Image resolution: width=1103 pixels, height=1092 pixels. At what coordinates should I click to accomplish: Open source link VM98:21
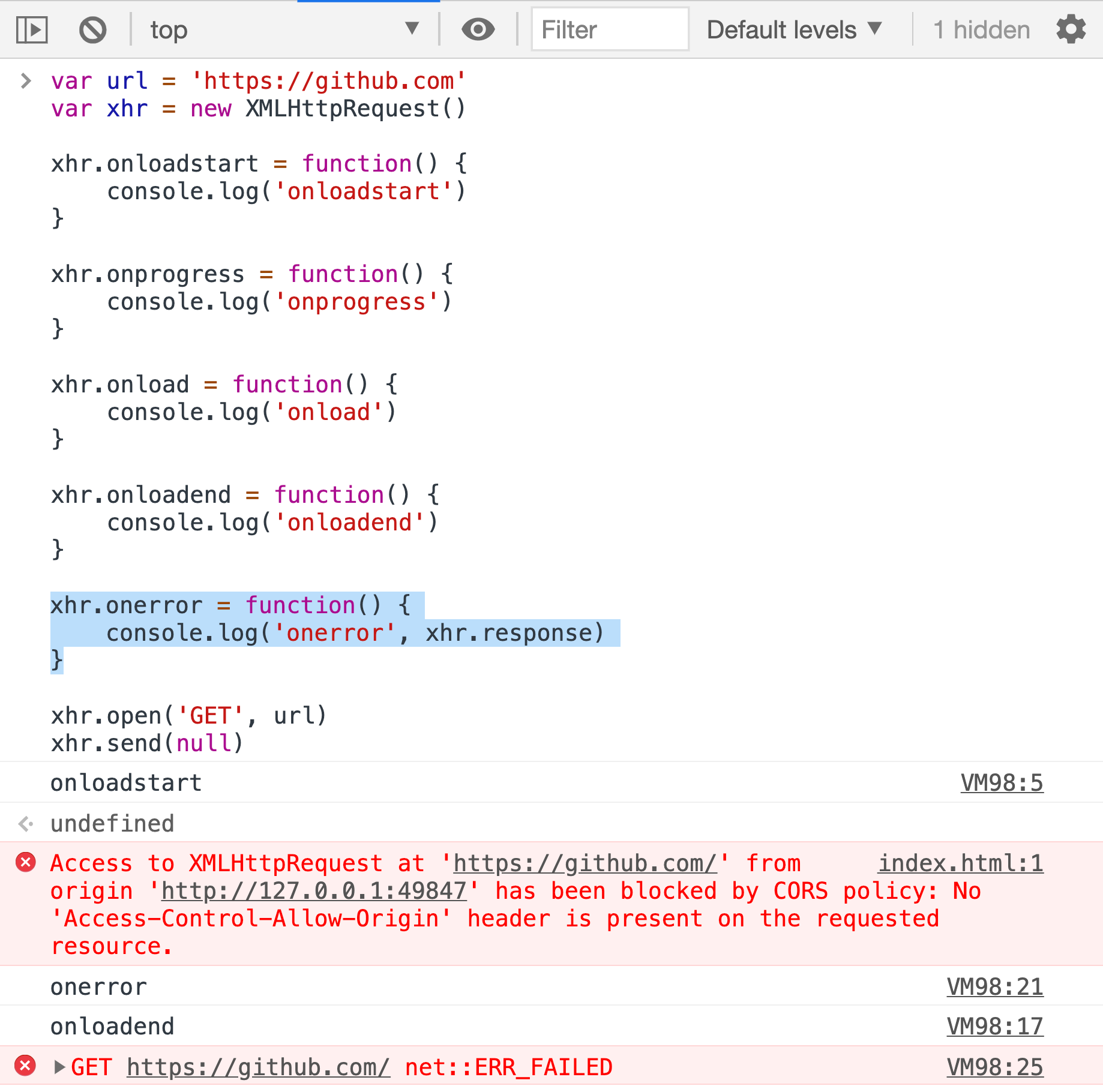(x=995, y=986)
